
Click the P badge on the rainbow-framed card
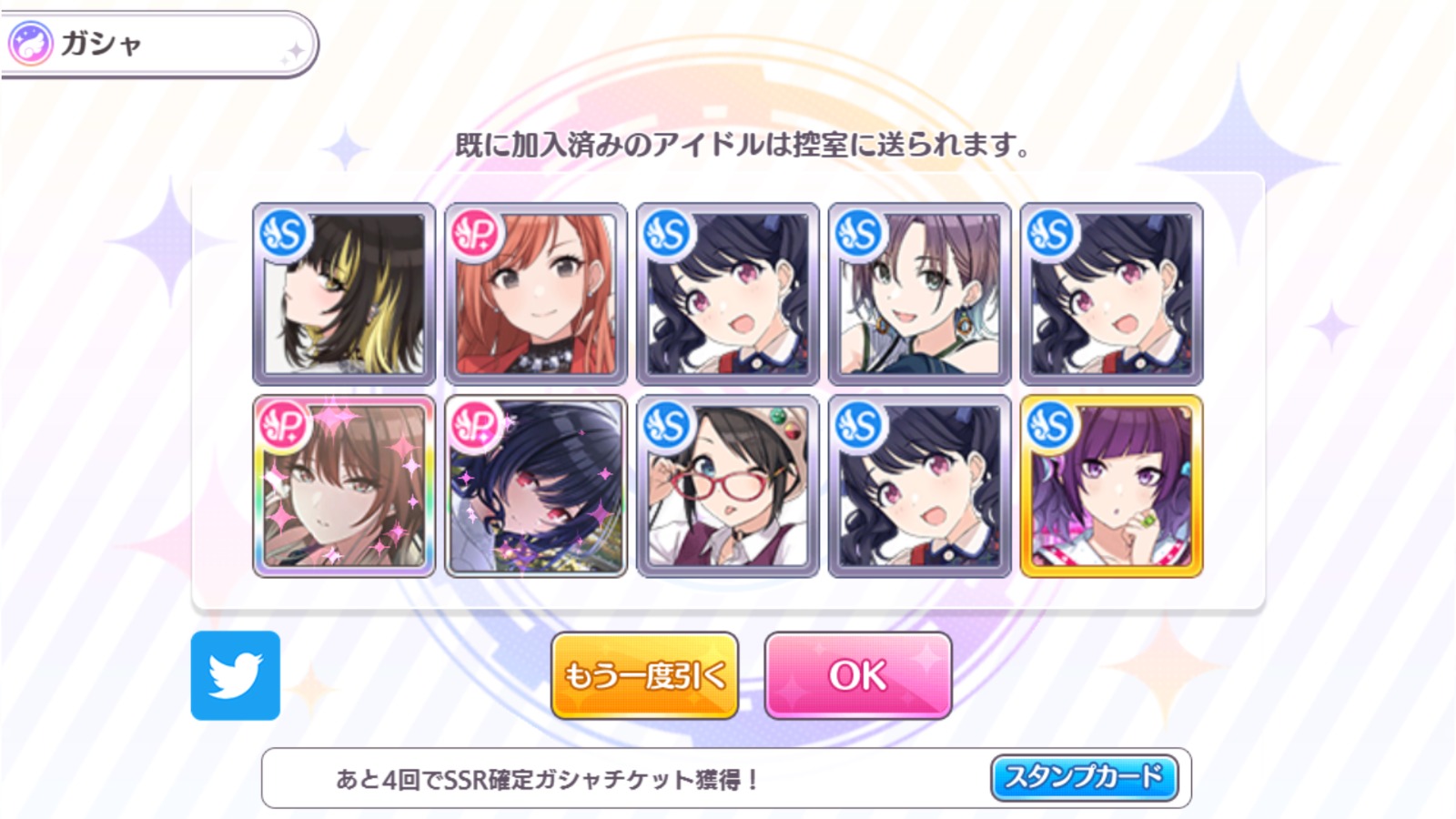(x=284, y=425)
